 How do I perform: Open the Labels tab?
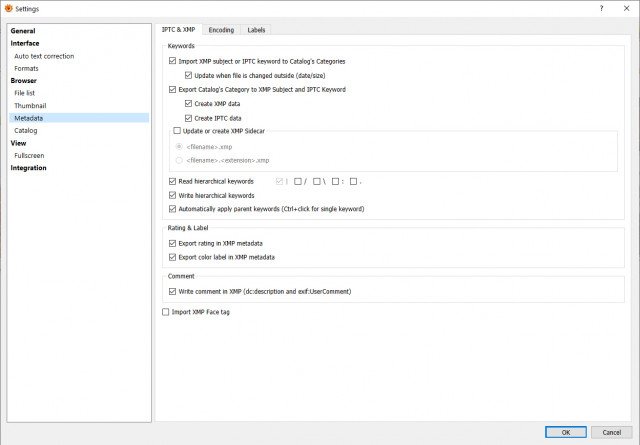point(256,30)
